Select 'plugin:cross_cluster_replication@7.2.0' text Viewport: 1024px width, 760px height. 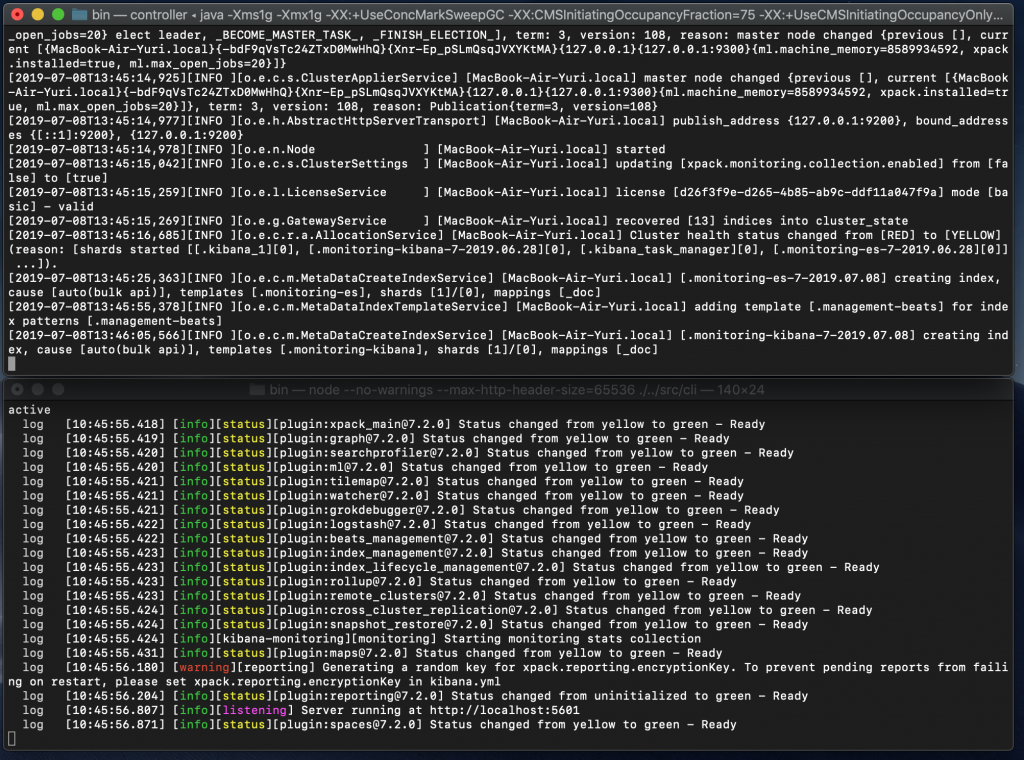pyautogui.click(x=419, y=610)
